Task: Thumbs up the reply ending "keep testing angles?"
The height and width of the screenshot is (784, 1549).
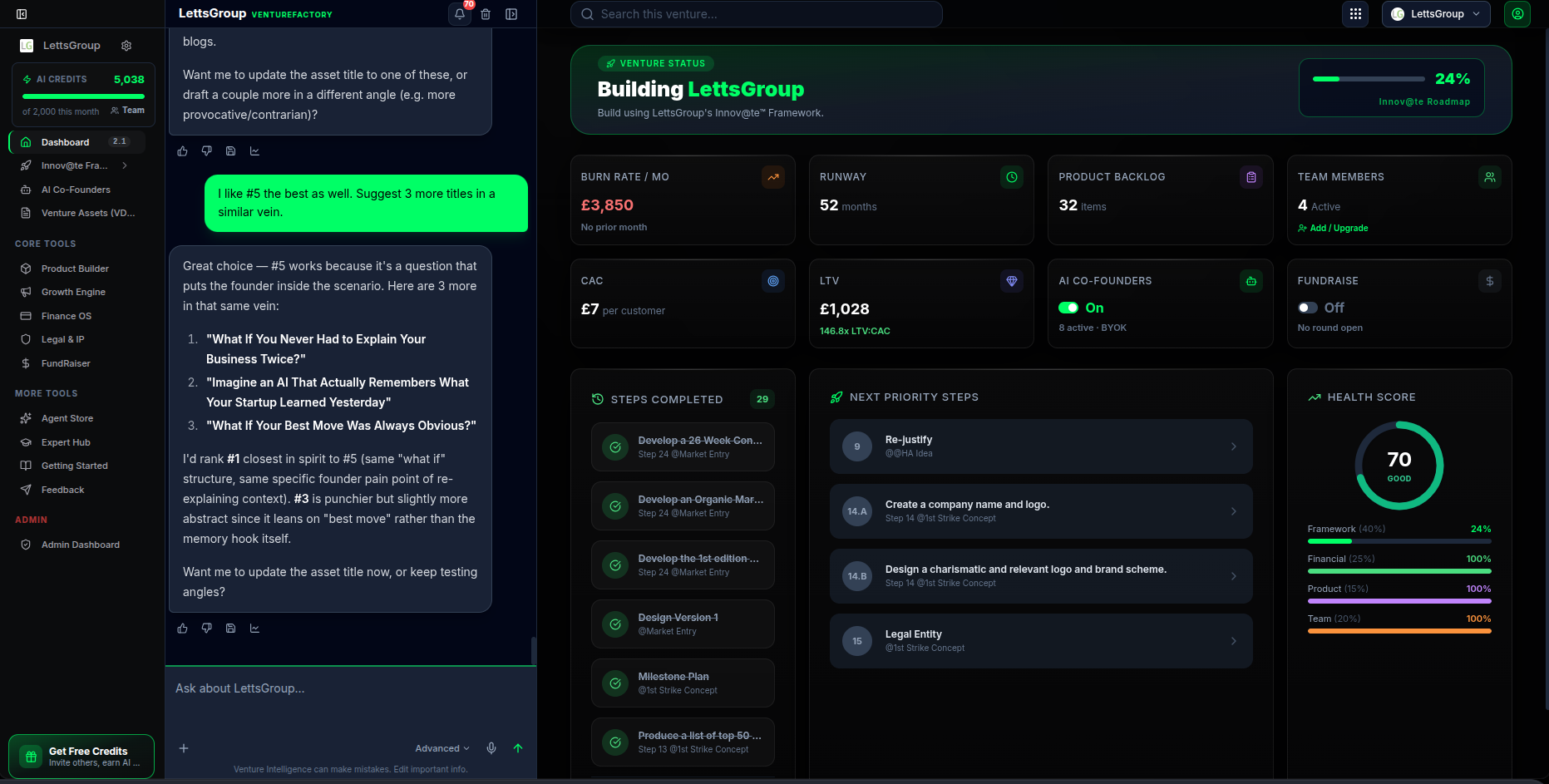Action: pyautogui.click(x=183, y=629)
